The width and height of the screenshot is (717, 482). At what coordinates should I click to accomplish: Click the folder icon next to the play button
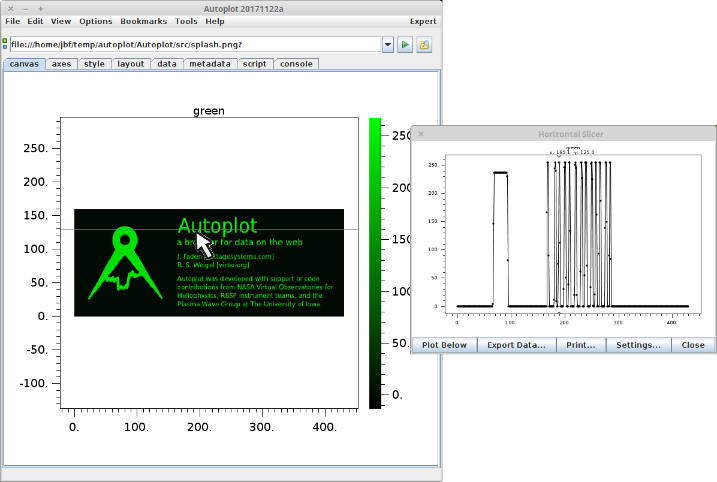(424, 45)
